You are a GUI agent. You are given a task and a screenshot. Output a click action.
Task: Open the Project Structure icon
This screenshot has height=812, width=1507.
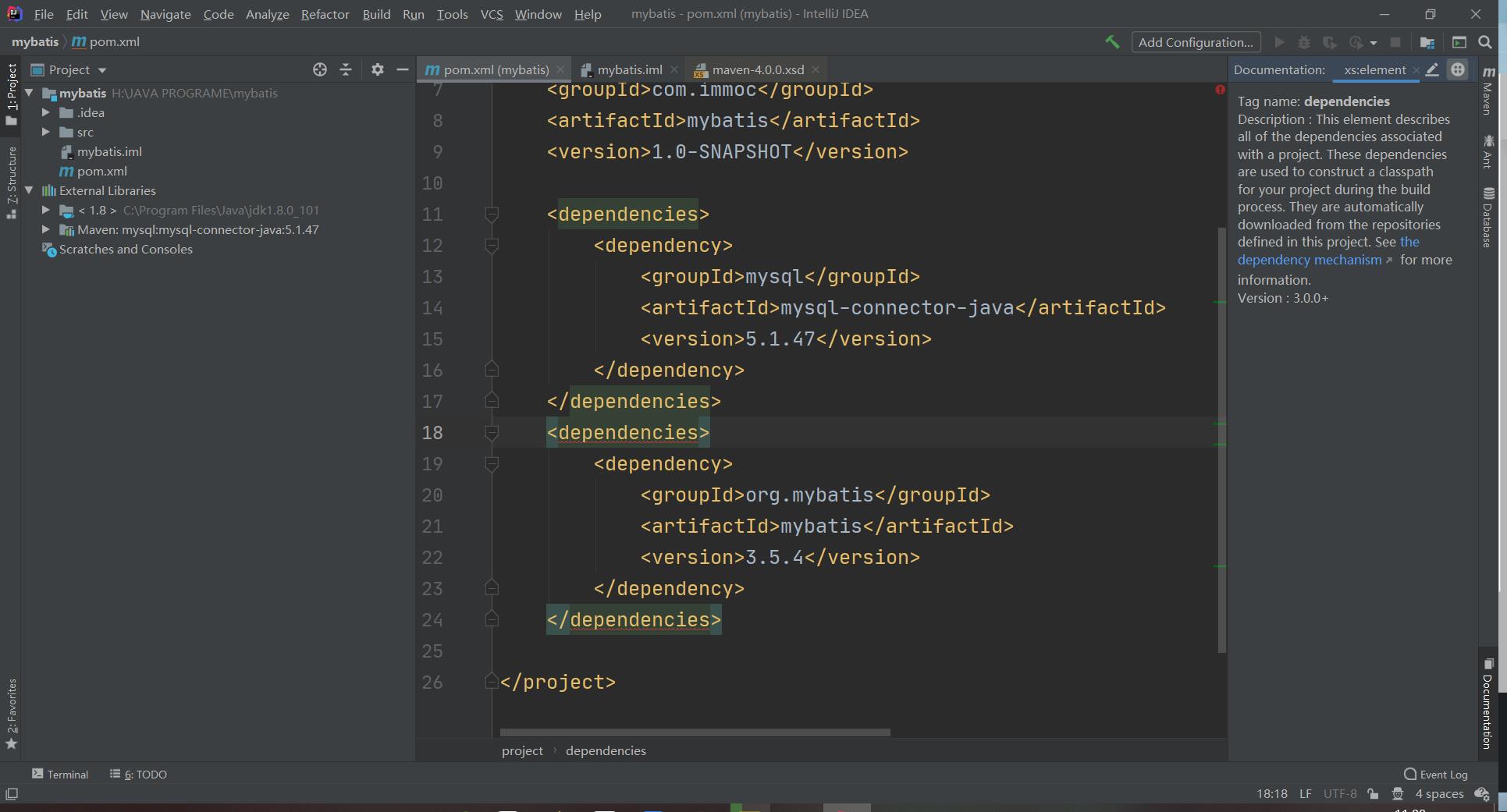tap(1427, 42)
